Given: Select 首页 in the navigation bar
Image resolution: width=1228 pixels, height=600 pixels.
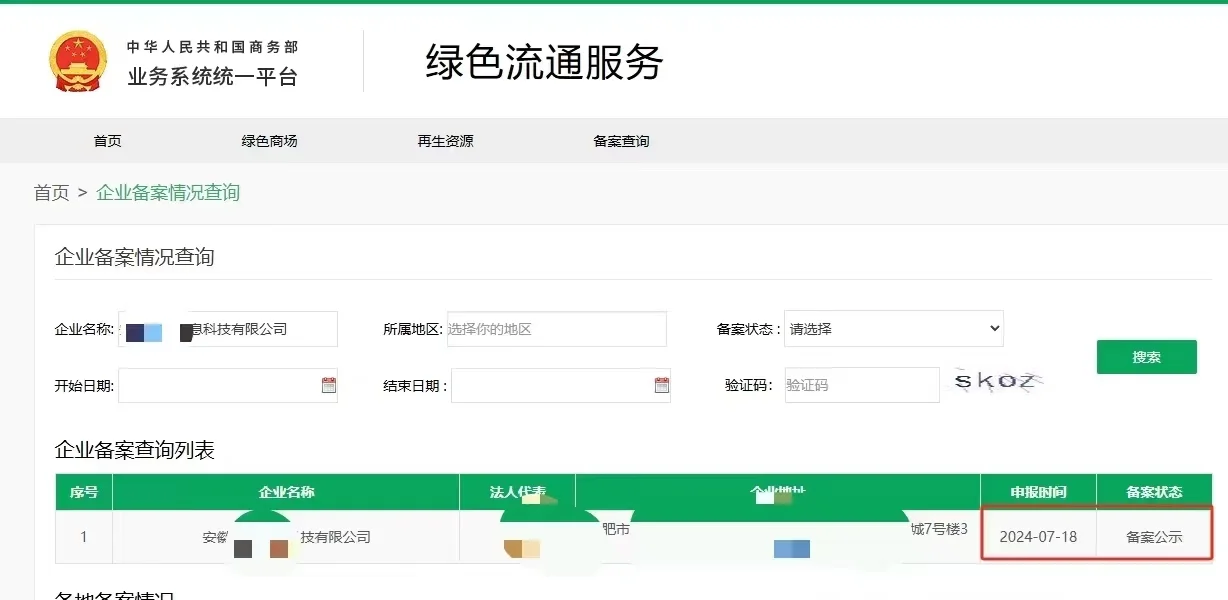Looking at the screenshot, I should coord(107,140).
